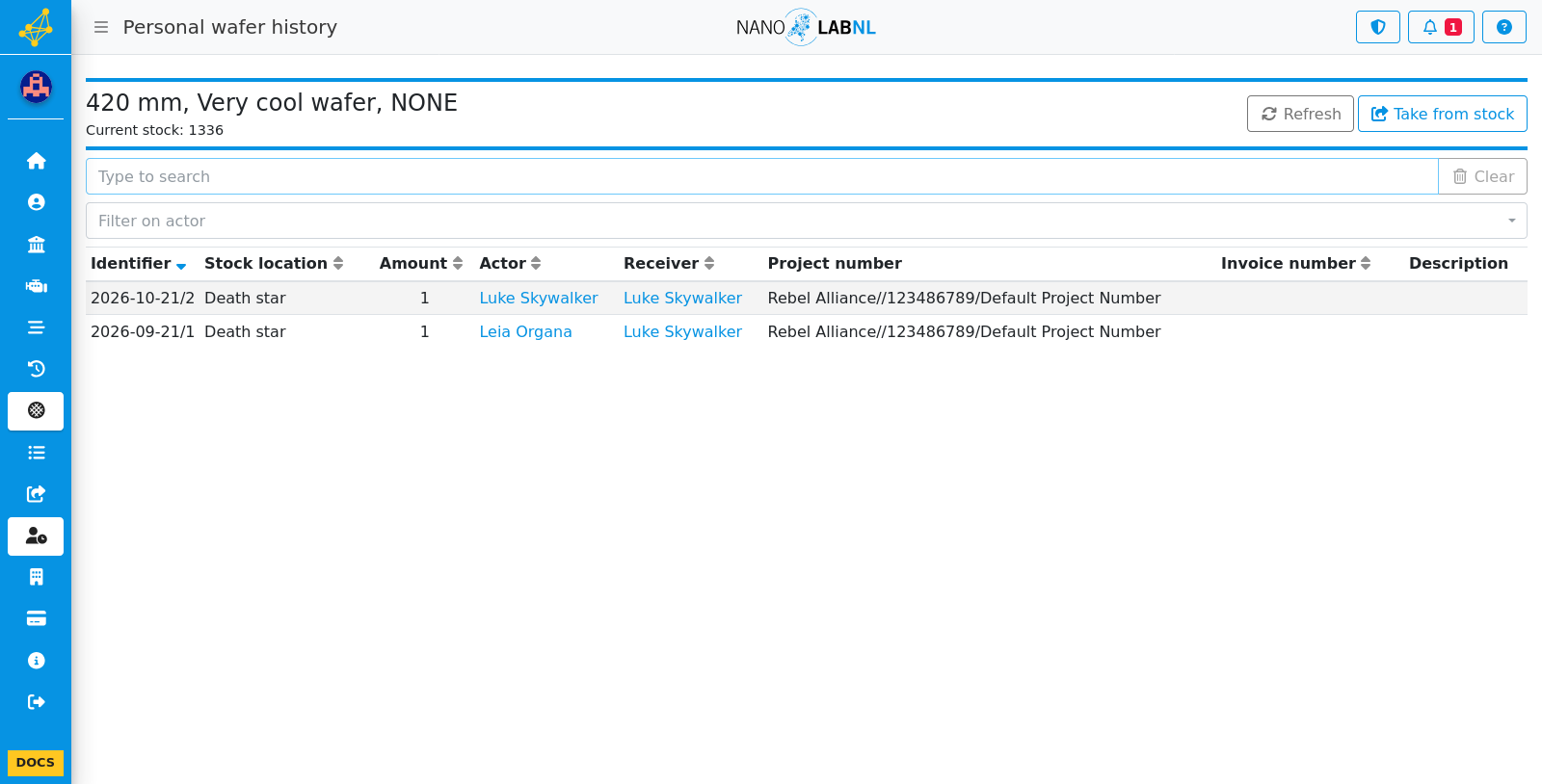Open the share-export sidebar icon
This screenshot has width=1542, height=784.
[36, 494]
